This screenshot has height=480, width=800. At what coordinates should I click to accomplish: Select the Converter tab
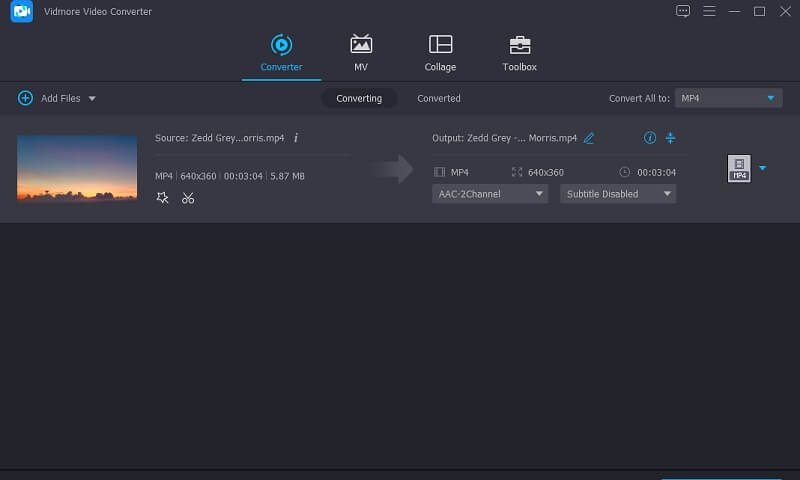tap(281, 53)
